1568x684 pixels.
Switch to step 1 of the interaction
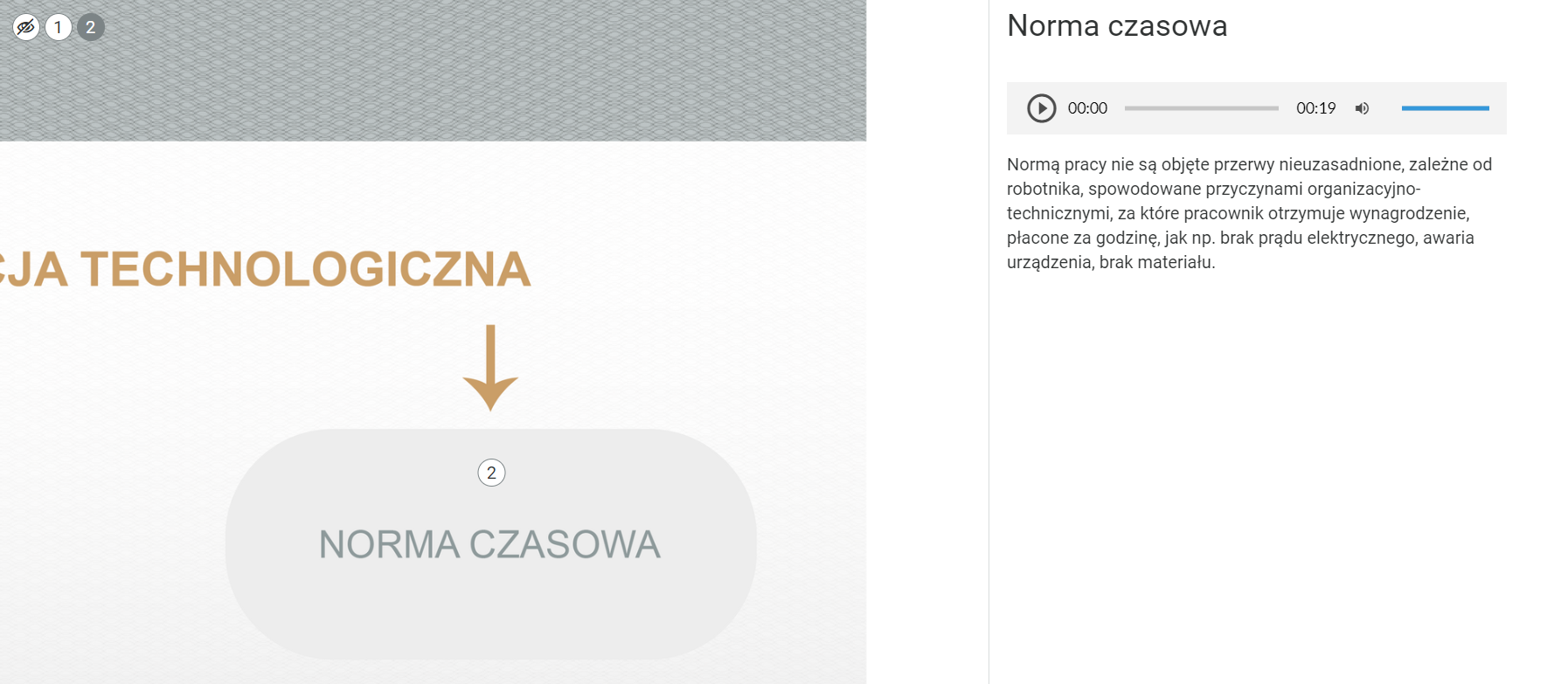(58, 26)
